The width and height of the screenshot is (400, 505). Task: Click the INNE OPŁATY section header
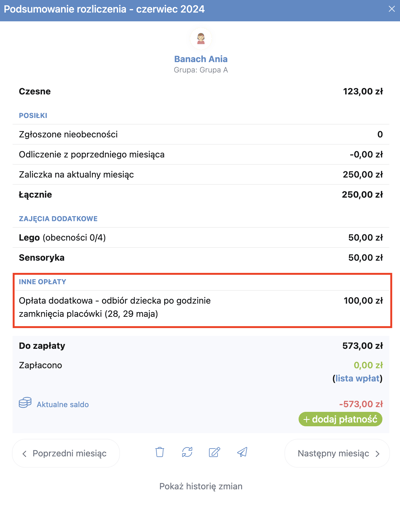point(42,282)
